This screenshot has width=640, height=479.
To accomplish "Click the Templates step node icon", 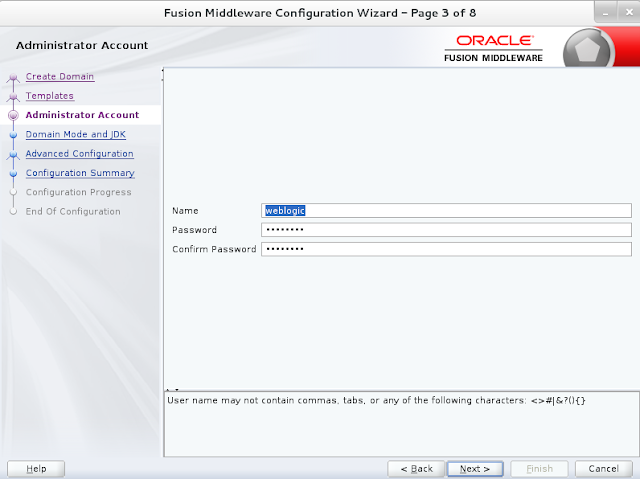I will point(13,97).
